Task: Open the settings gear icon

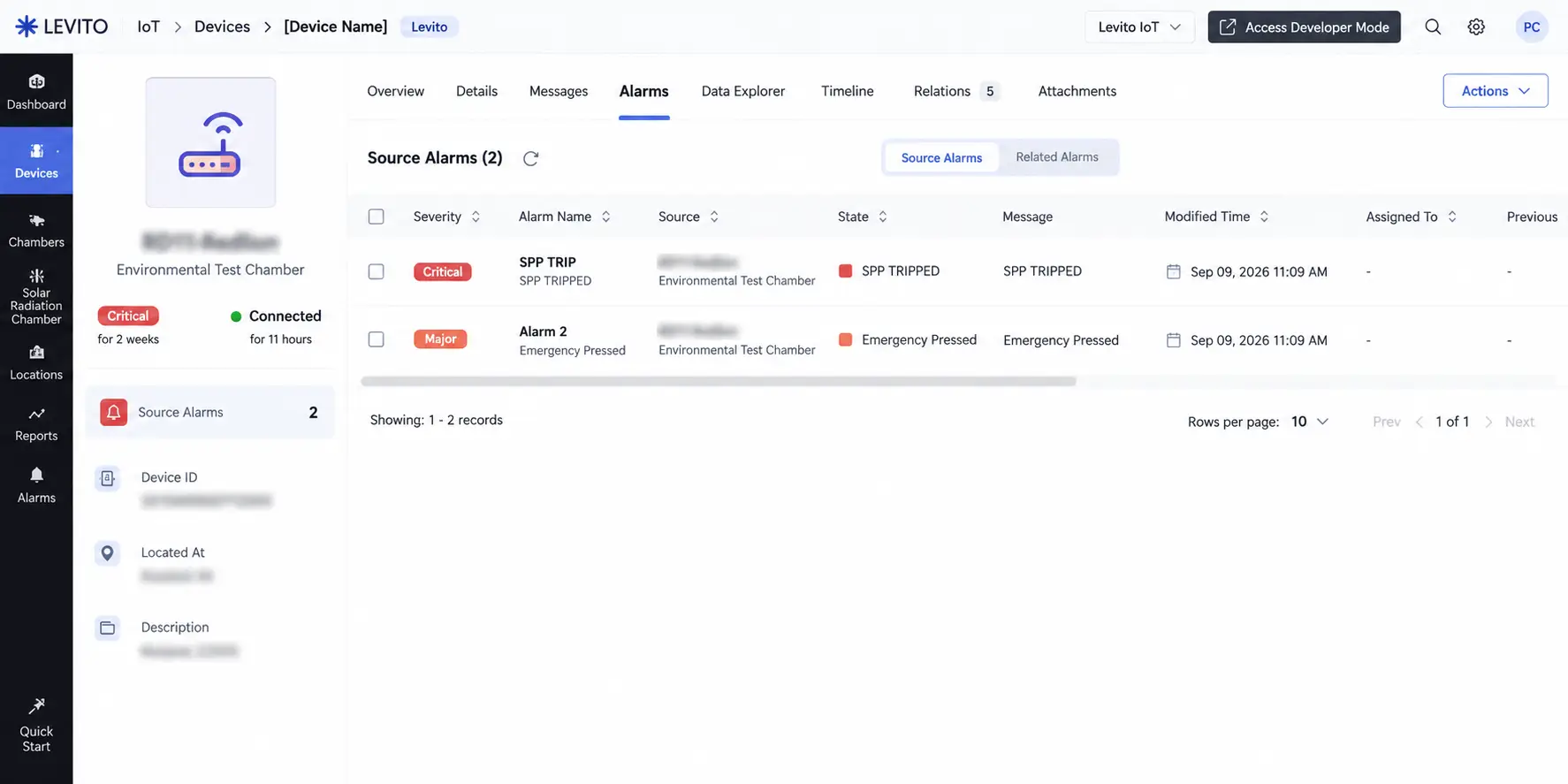Action: 1476,27
